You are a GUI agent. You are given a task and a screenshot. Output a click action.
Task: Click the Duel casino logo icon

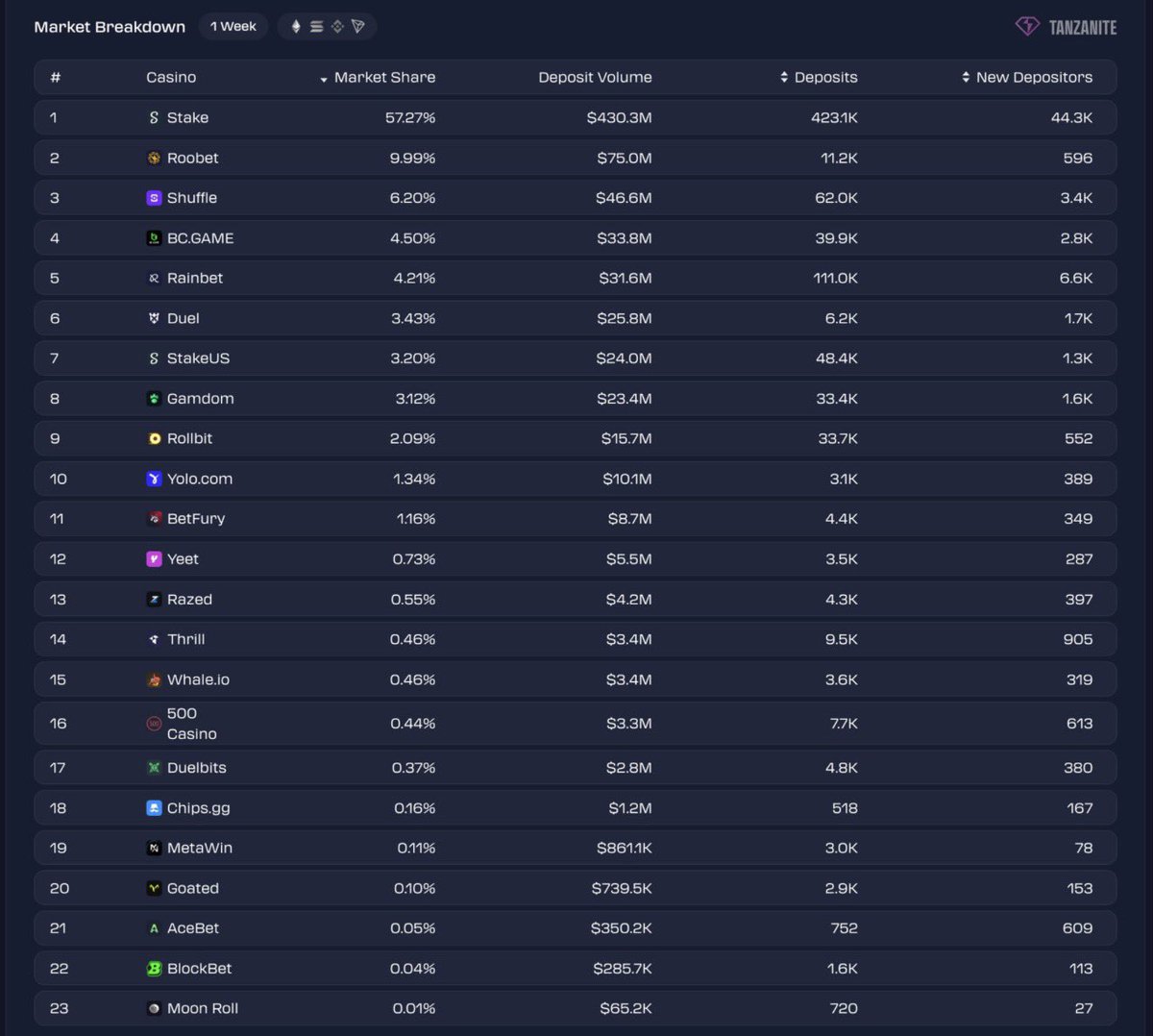tap(154, 318)
